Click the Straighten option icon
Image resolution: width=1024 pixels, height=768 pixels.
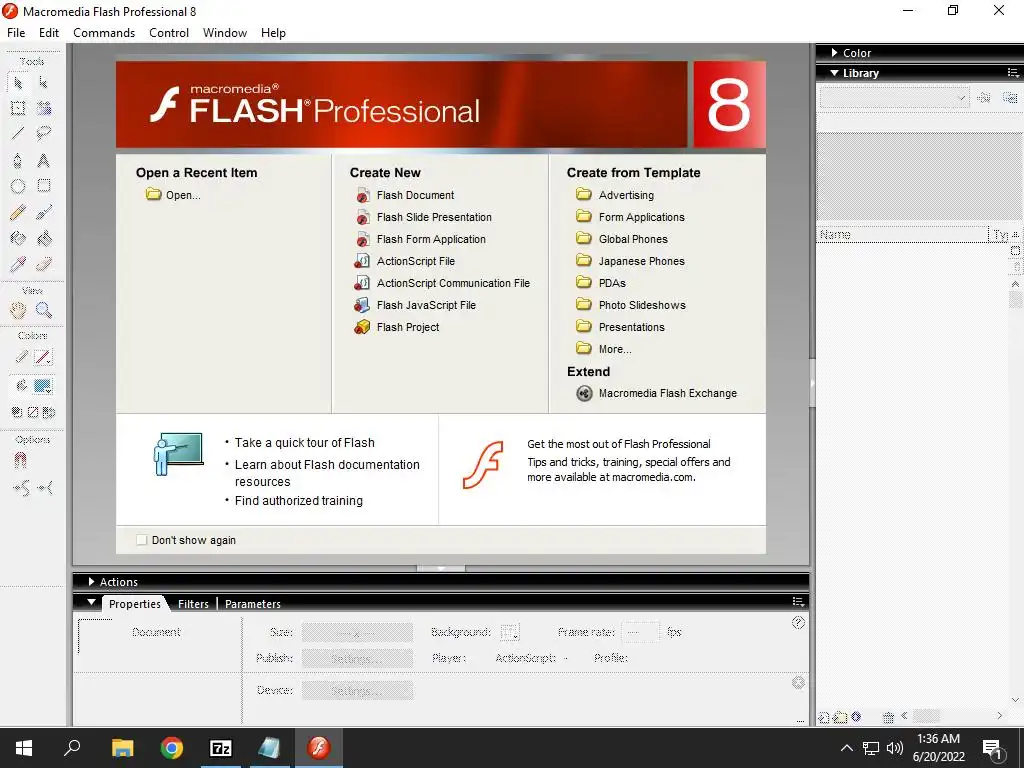coord(45,488)
